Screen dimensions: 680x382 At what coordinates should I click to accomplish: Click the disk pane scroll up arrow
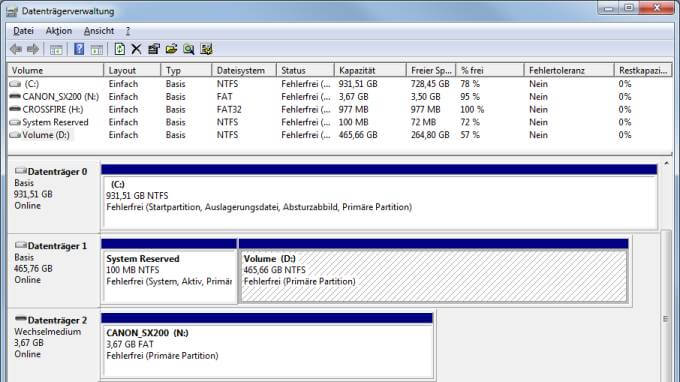[667, 163]
